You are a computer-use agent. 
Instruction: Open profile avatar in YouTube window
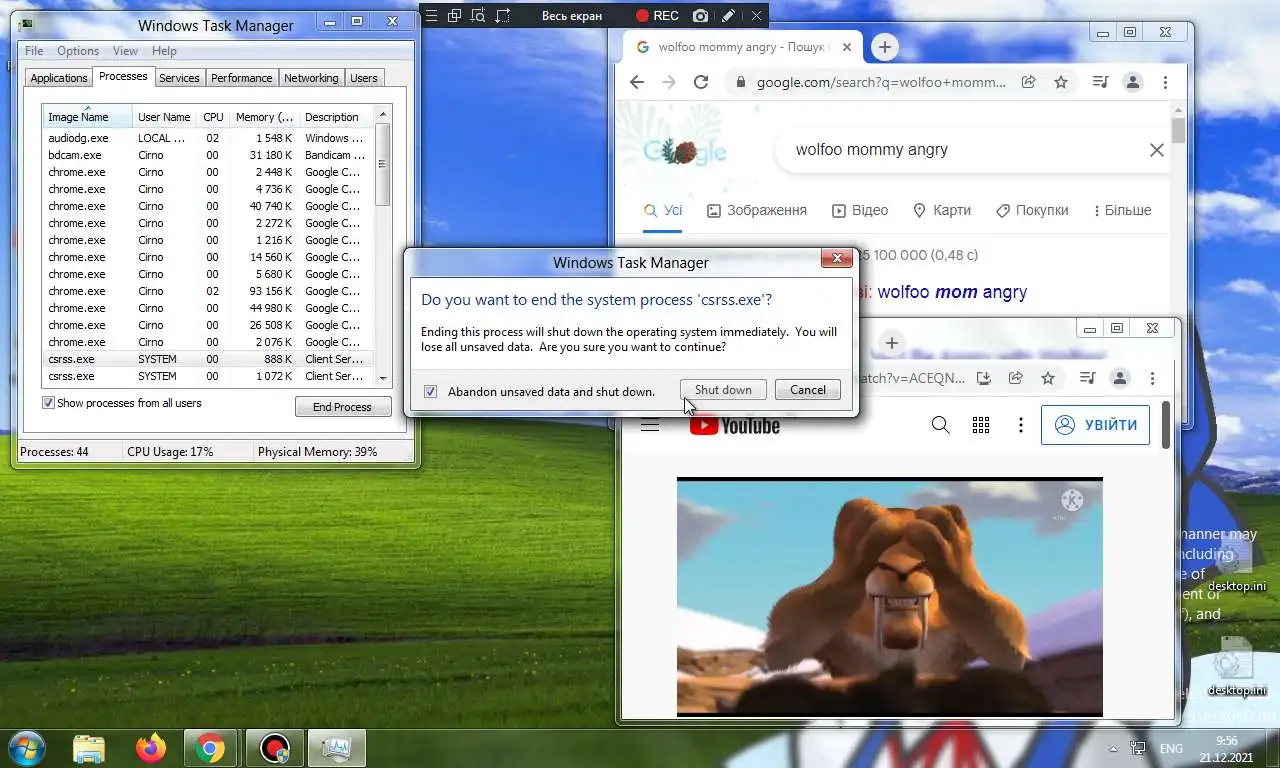click(1120, 378)
